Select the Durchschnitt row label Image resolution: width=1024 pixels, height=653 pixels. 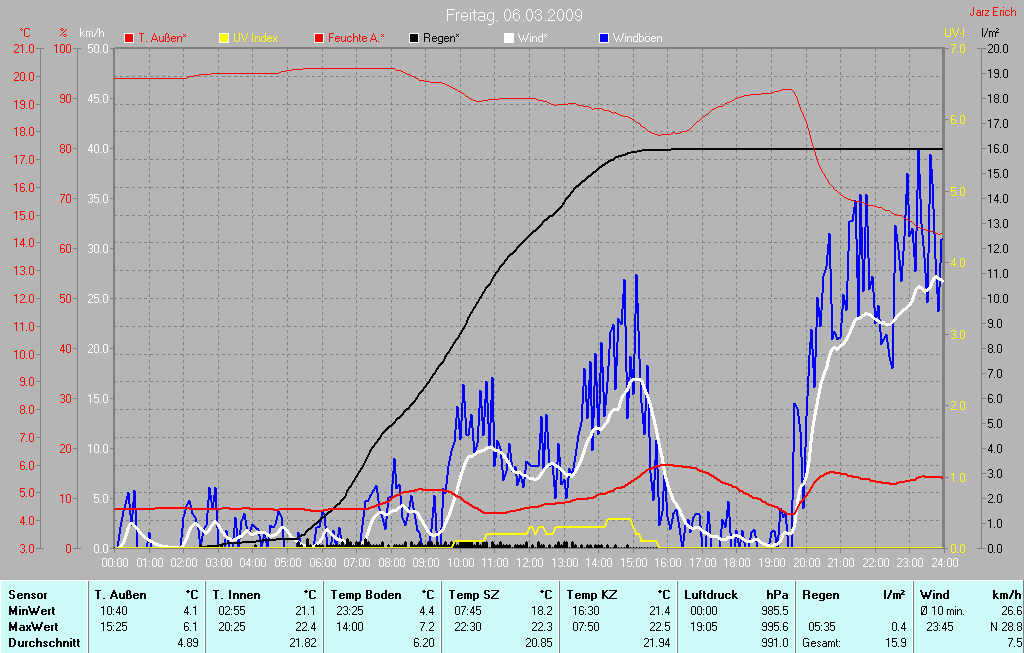tap(44, 643)
